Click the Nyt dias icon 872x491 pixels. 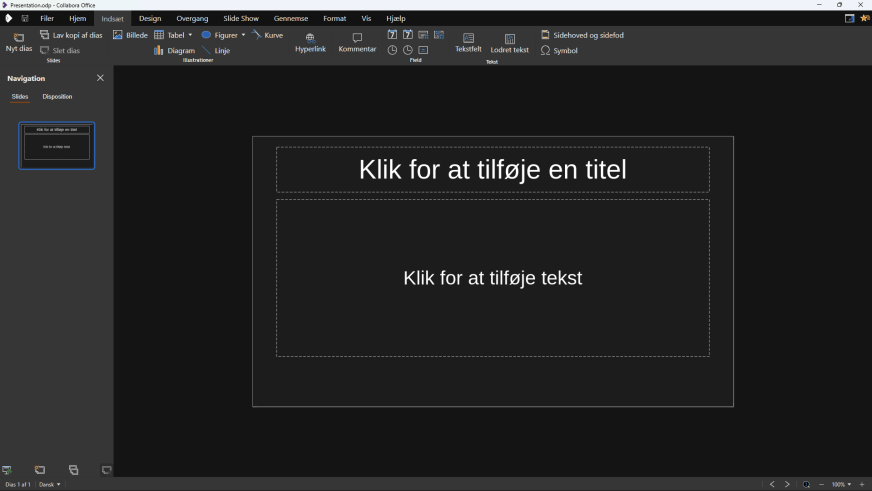18,38
